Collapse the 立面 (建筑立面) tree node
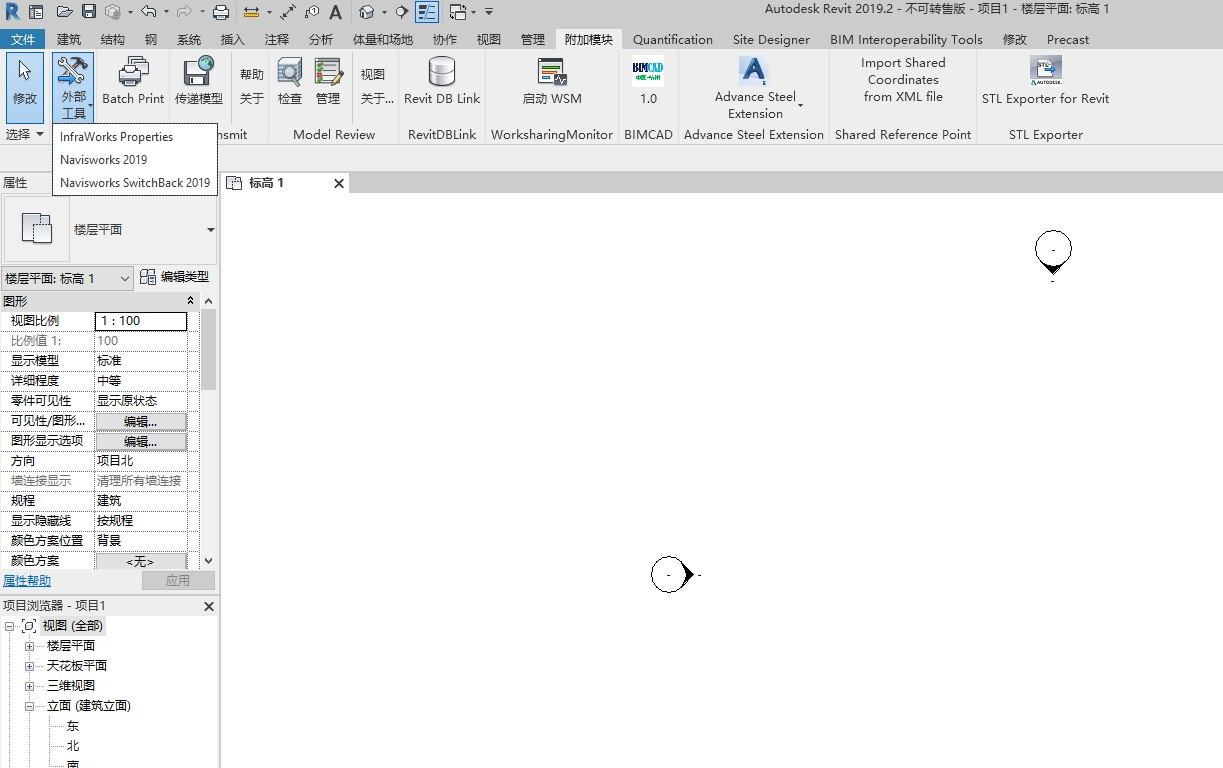Image resolution: width=1223 pixels, height=768 pixels. (30, 706)
